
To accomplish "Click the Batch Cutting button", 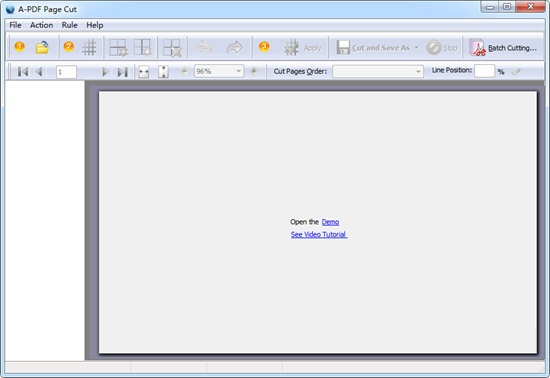I will point(503,48).
